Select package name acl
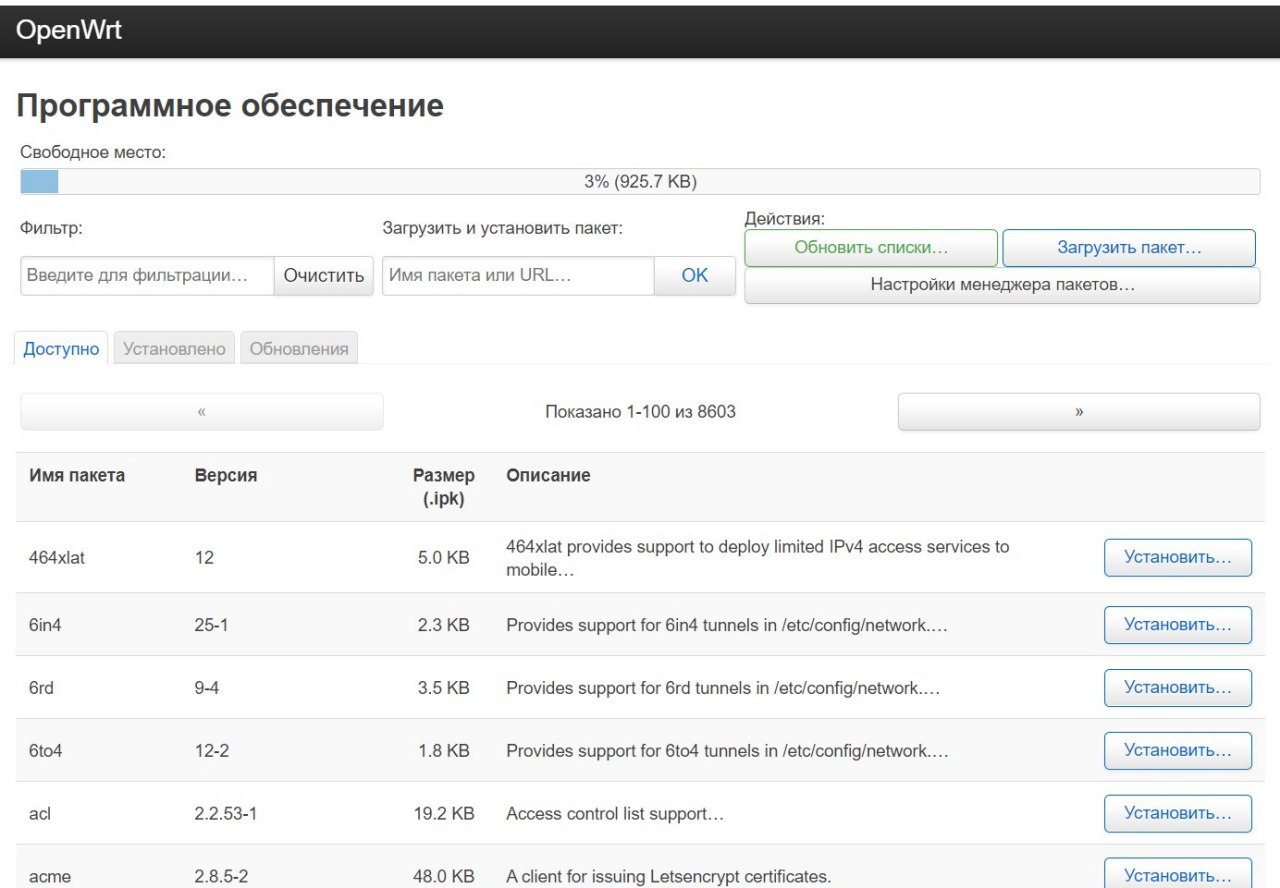Image resolution: width=1280 pixels, height=888 pixels. tap(40, 814)
